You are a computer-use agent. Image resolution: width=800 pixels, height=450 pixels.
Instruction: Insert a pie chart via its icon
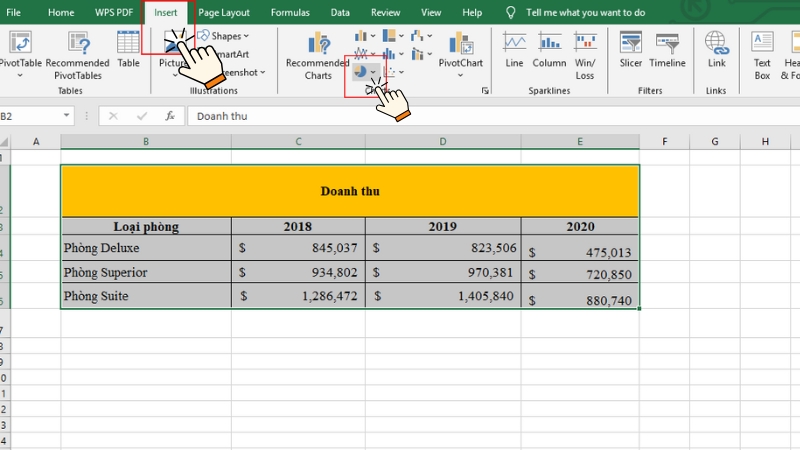pyautogui.click(x=359, y=73)
